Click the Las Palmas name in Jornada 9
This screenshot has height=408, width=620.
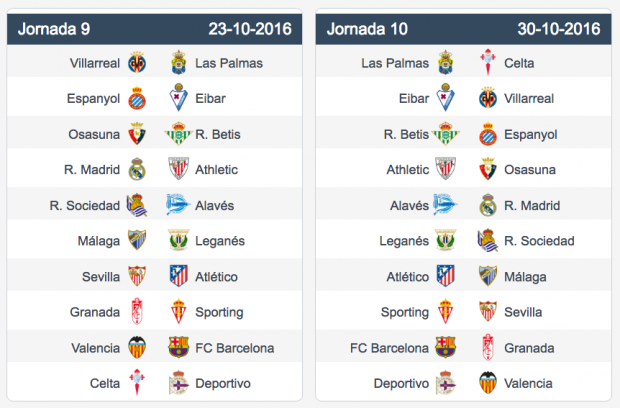[x=229, y=63]
